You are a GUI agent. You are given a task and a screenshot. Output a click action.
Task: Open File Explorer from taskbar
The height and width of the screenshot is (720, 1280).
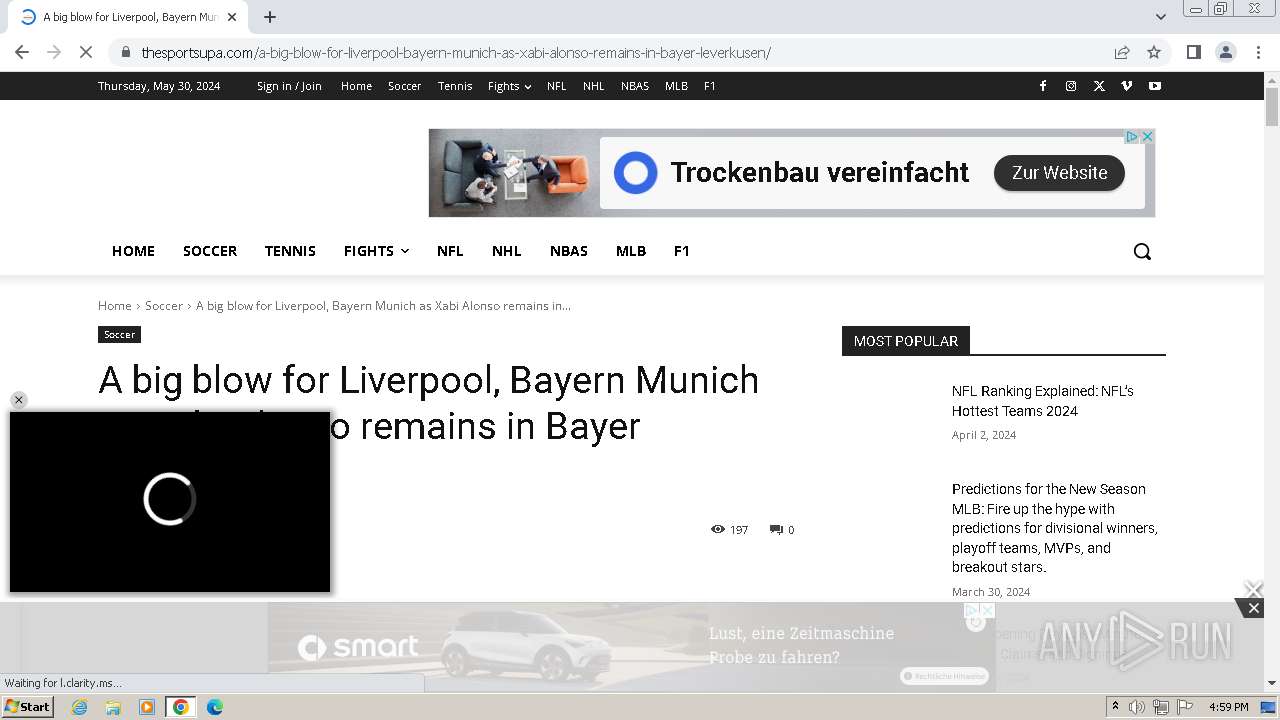point(113,707)
